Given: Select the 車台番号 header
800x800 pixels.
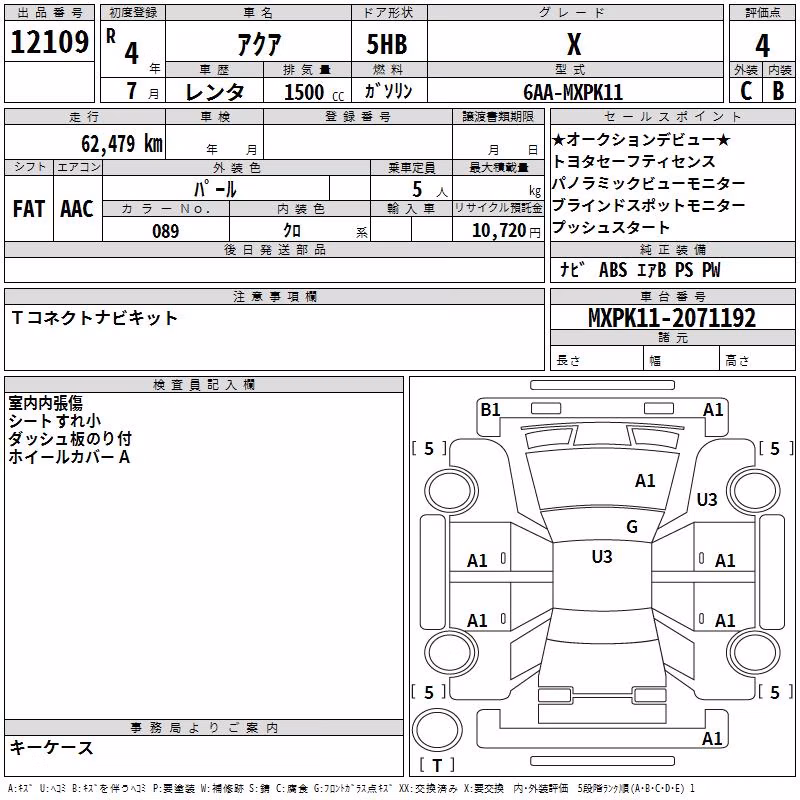Looking at the screenshot, I should point(672,296).
